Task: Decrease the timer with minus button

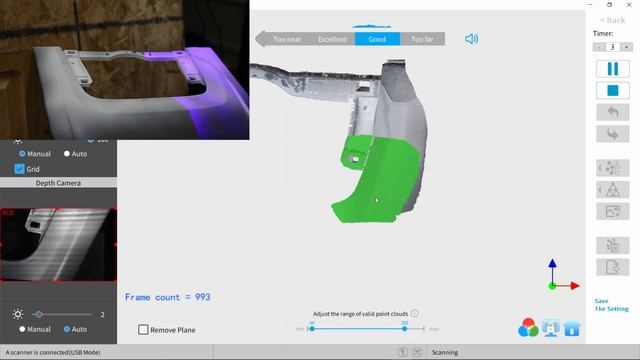Action: 598,47
